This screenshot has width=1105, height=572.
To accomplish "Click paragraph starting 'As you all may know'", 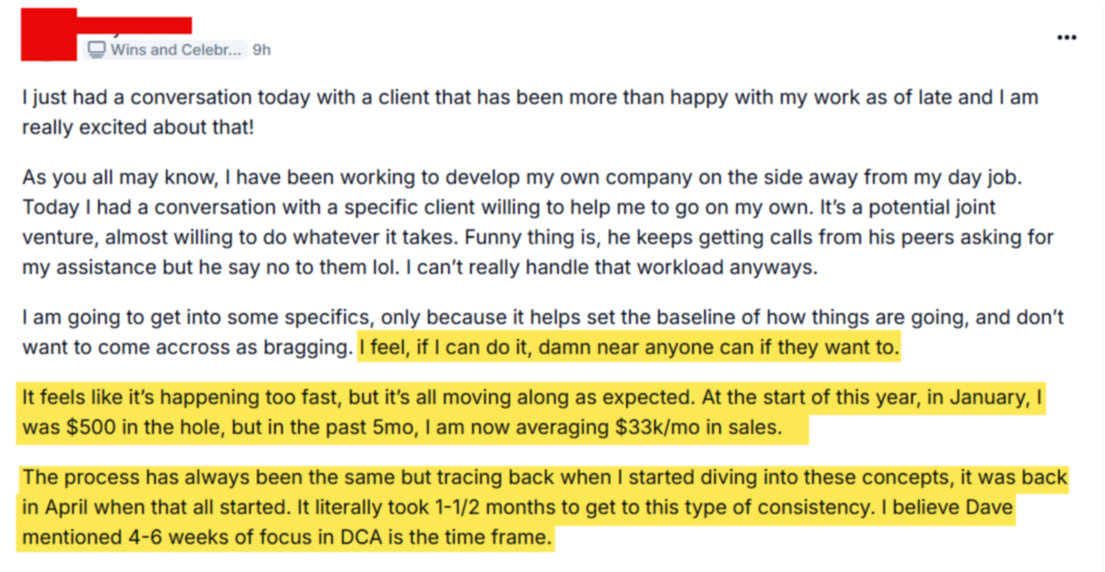I will pyautogui.click(x=538, y=223).
